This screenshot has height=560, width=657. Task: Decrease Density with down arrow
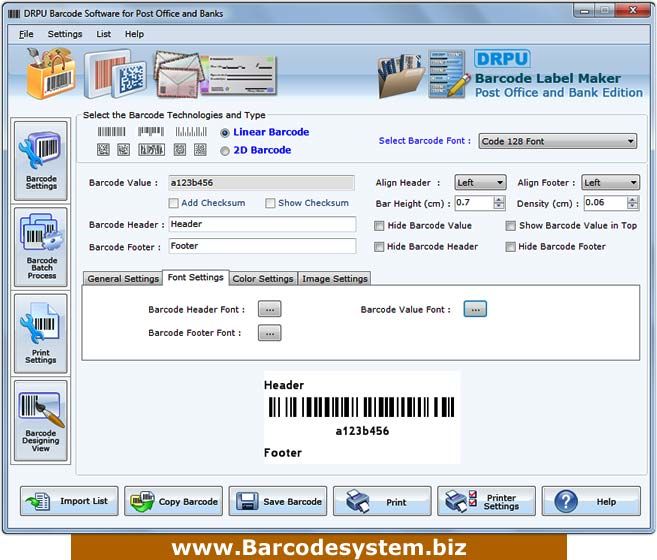click(633, 207)
